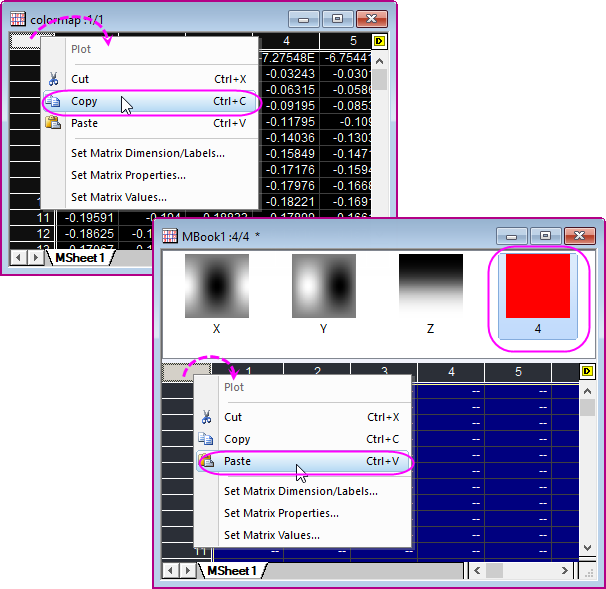Screen dimensions: 606x589
Task: Click next sheet arrow in colormap window
Action: pyautogui.click(x=36, y=257)
